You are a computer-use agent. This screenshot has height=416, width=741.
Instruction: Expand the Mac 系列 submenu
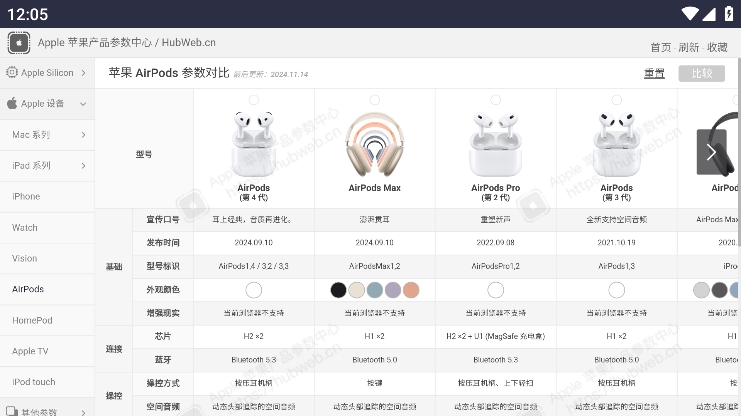point(82,135)
